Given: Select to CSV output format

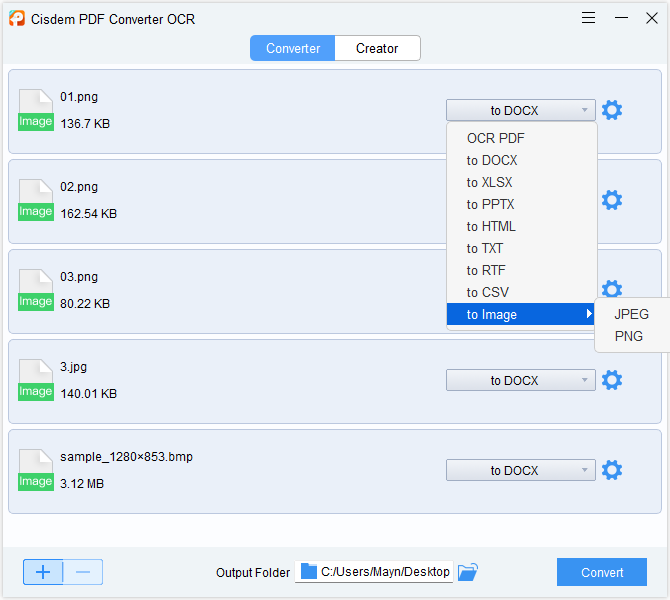Looking at the screenshot, I should pyautogui.click(x=521, y=292).
